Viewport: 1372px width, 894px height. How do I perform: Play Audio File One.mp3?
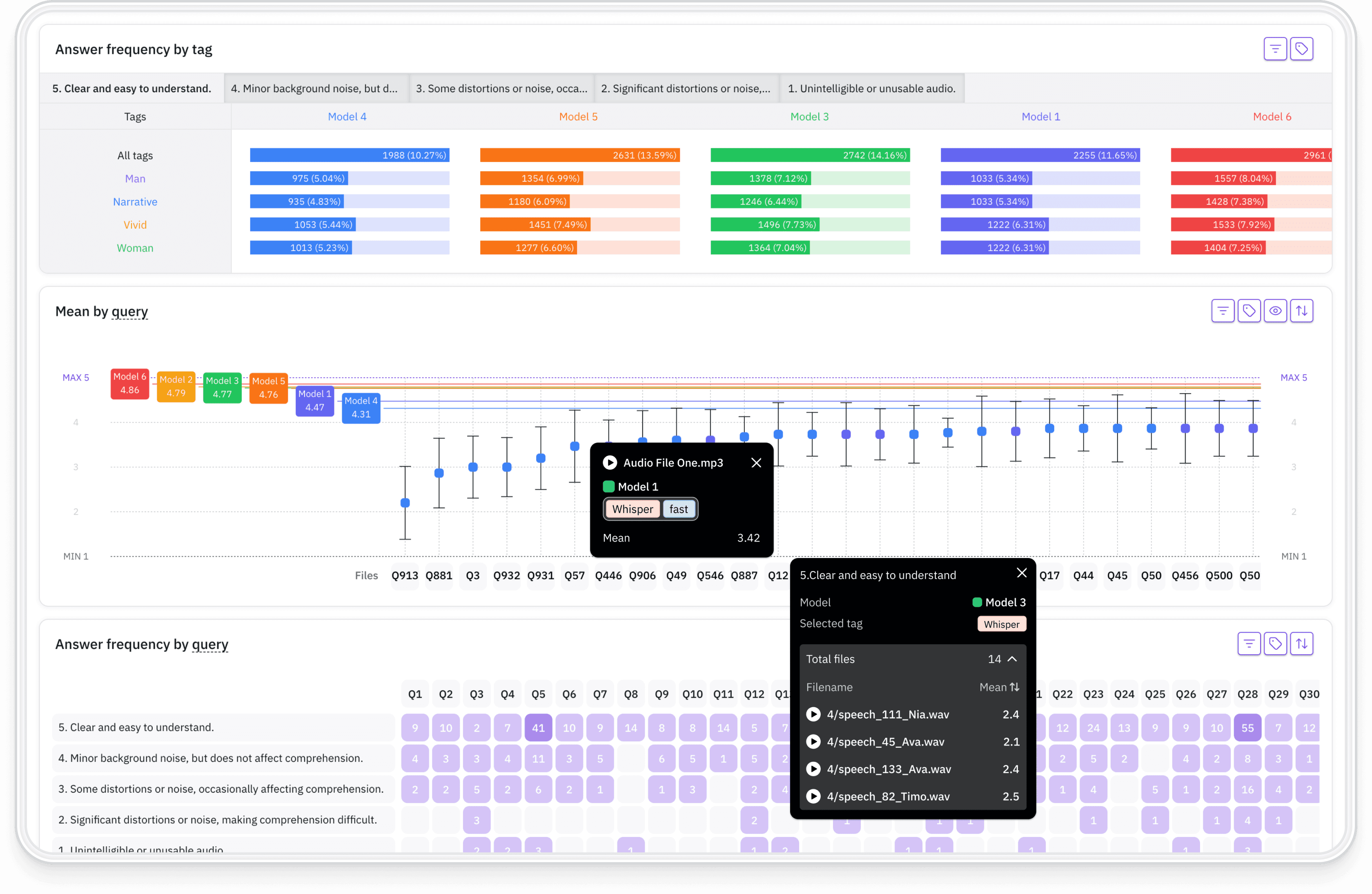tap(609, 463)
